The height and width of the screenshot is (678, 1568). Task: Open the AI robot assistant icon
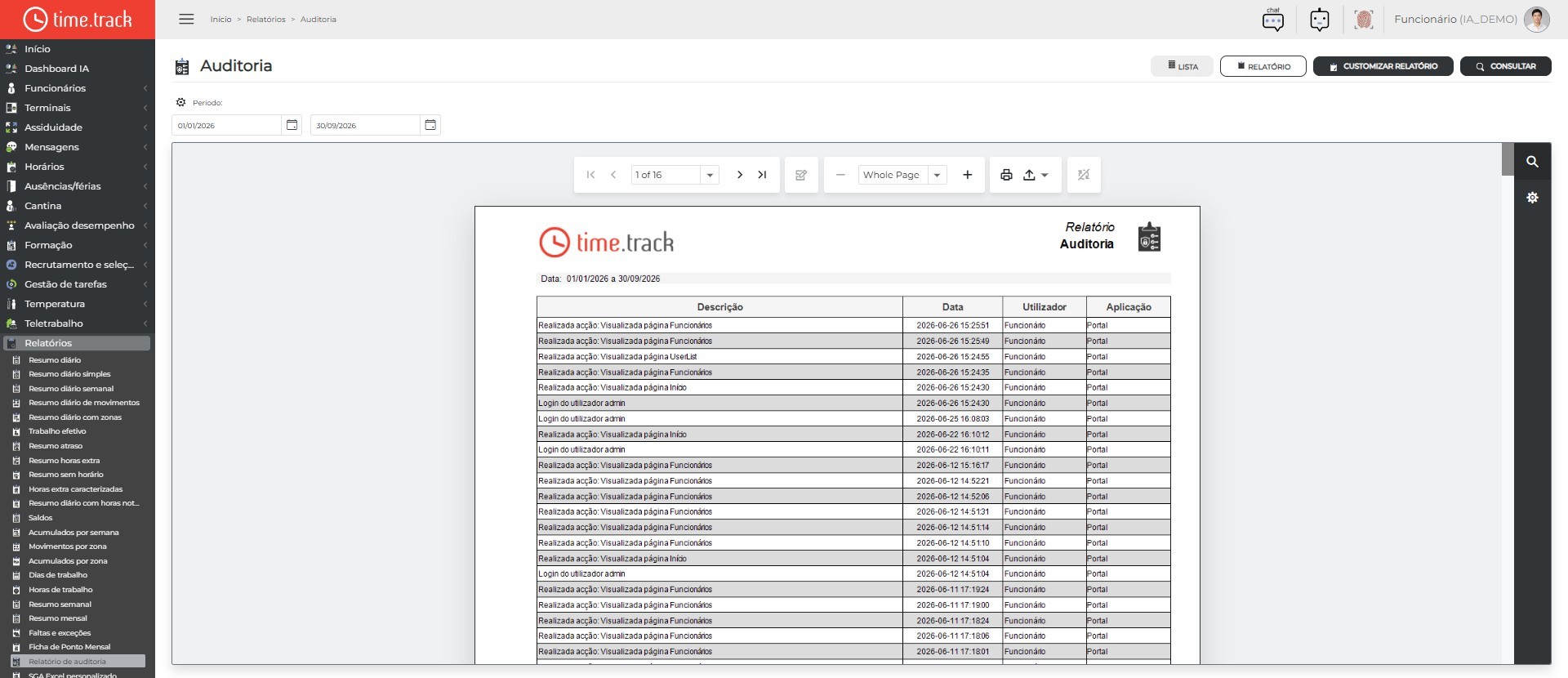point(1319,20)
